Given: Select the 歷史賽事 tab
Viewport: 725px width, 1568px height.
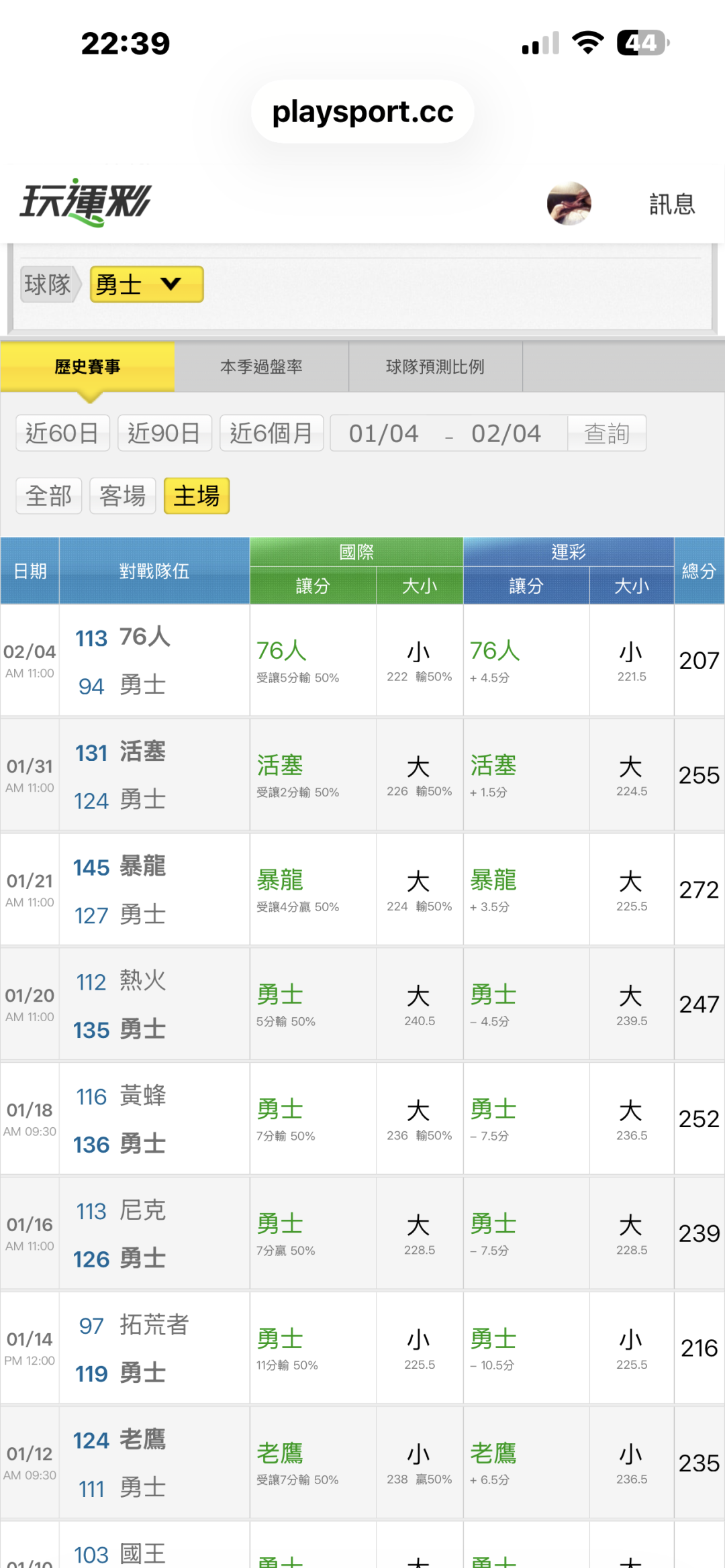Looking at the screenshot, I should (x=87, y=367).
